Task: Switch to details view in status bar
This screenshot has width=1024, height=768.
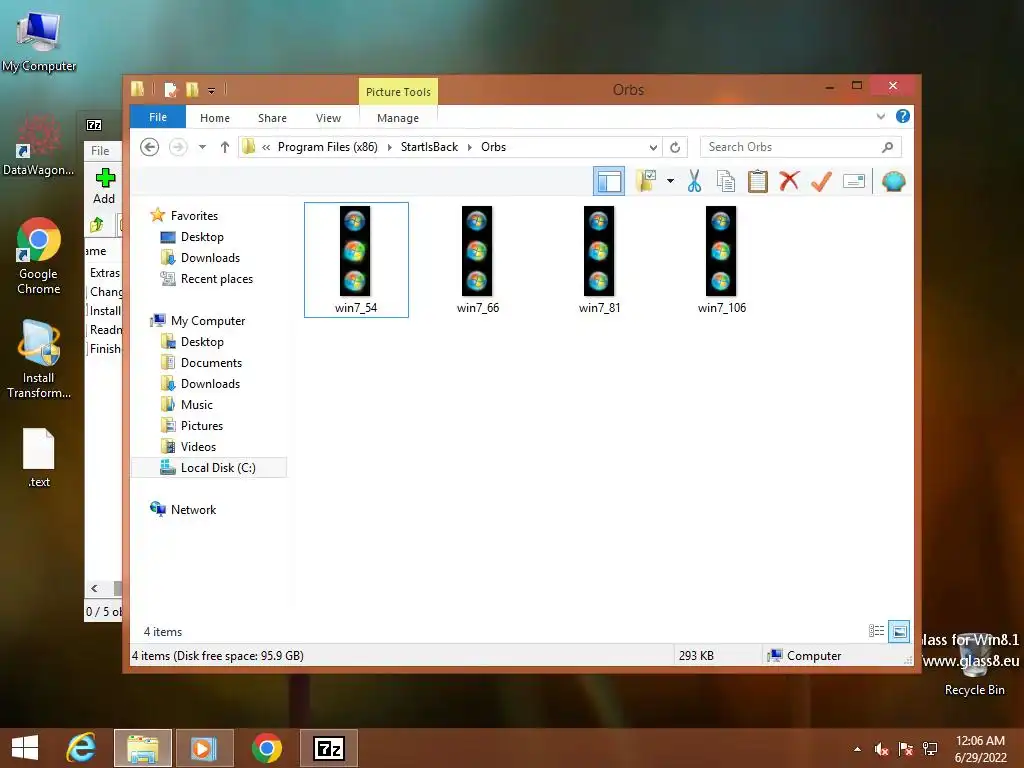Action: tap(876, 631)
